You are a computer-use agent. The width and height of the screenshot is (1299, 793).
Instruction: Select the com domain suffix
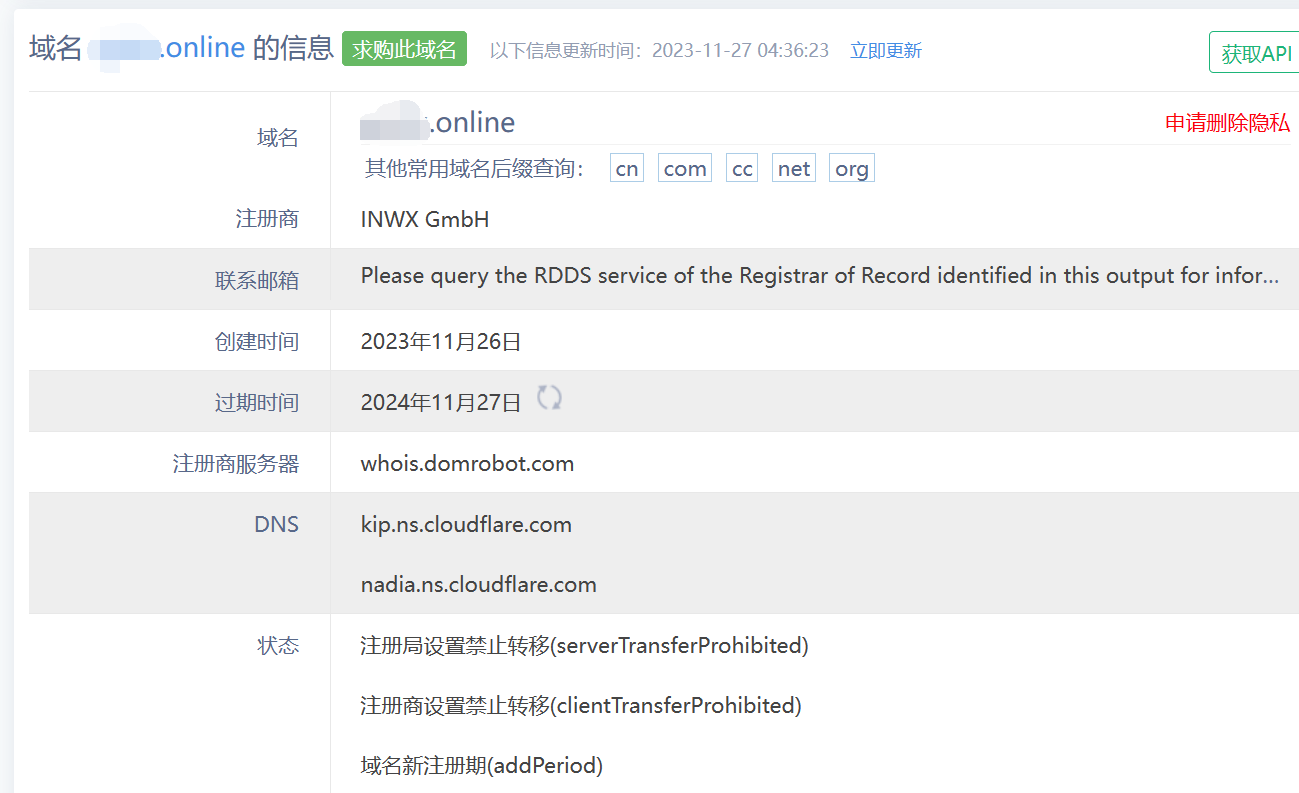coord(684,169)
